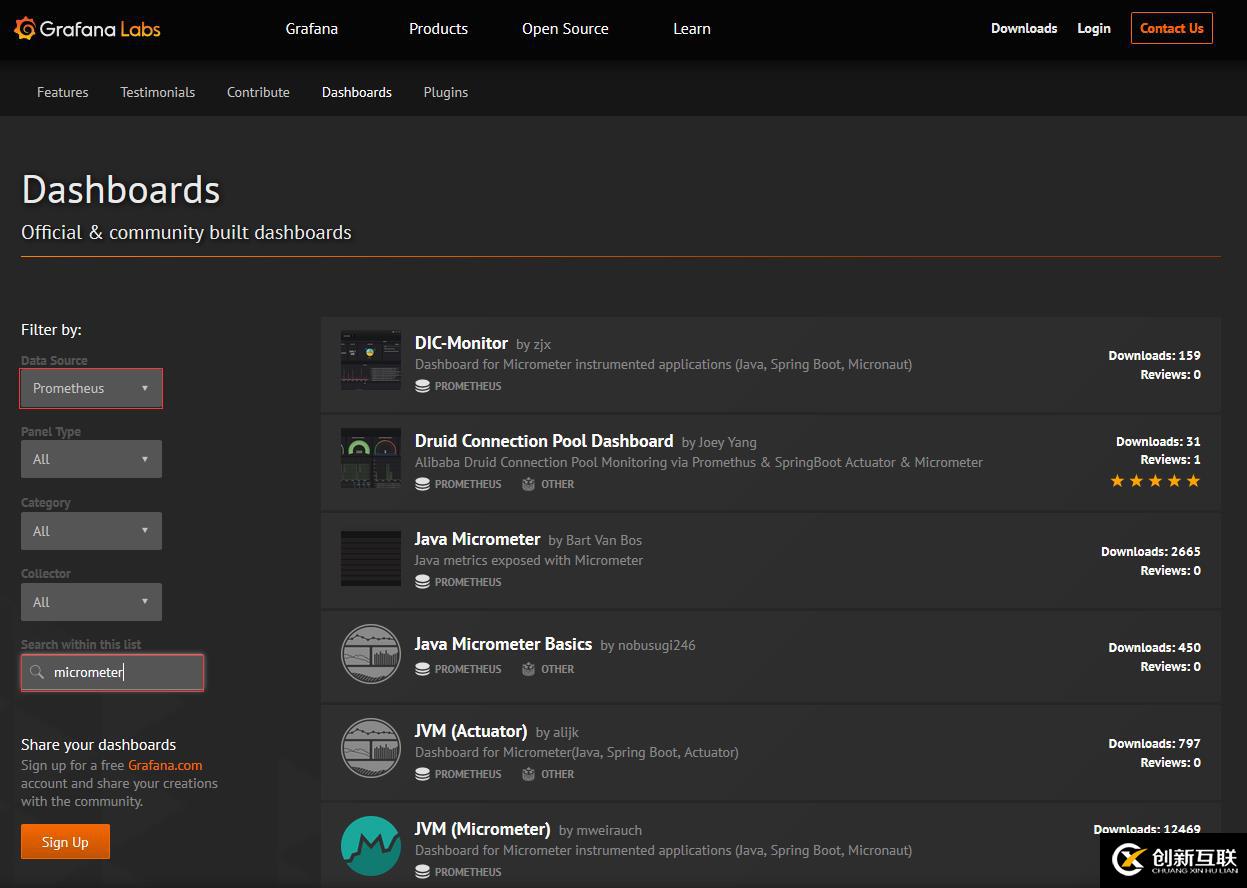Viewport: 1247px width, 888px height.
Task: Click the Contact Us button
Action: point(1171,28)
